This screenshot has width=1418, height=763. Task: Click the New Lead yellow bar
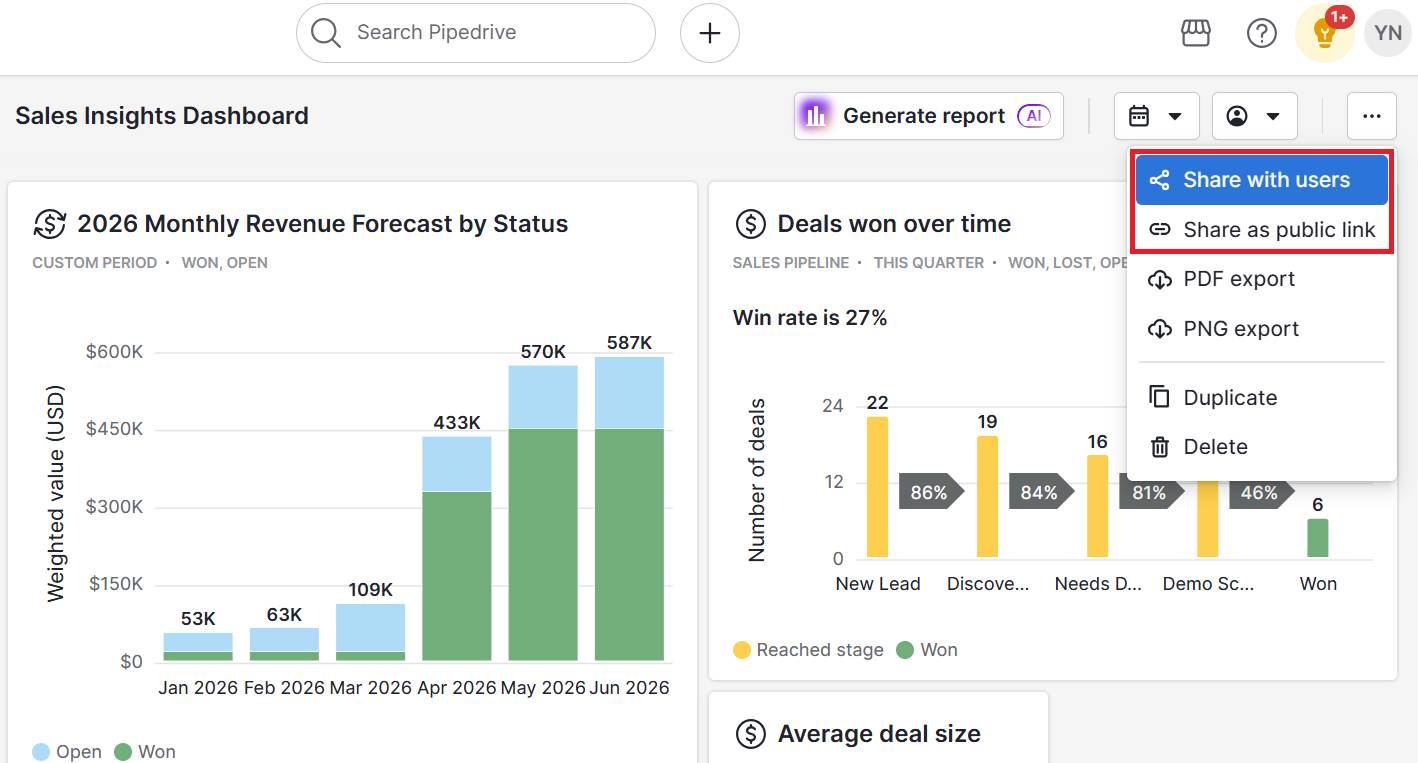tap(877, 487)
